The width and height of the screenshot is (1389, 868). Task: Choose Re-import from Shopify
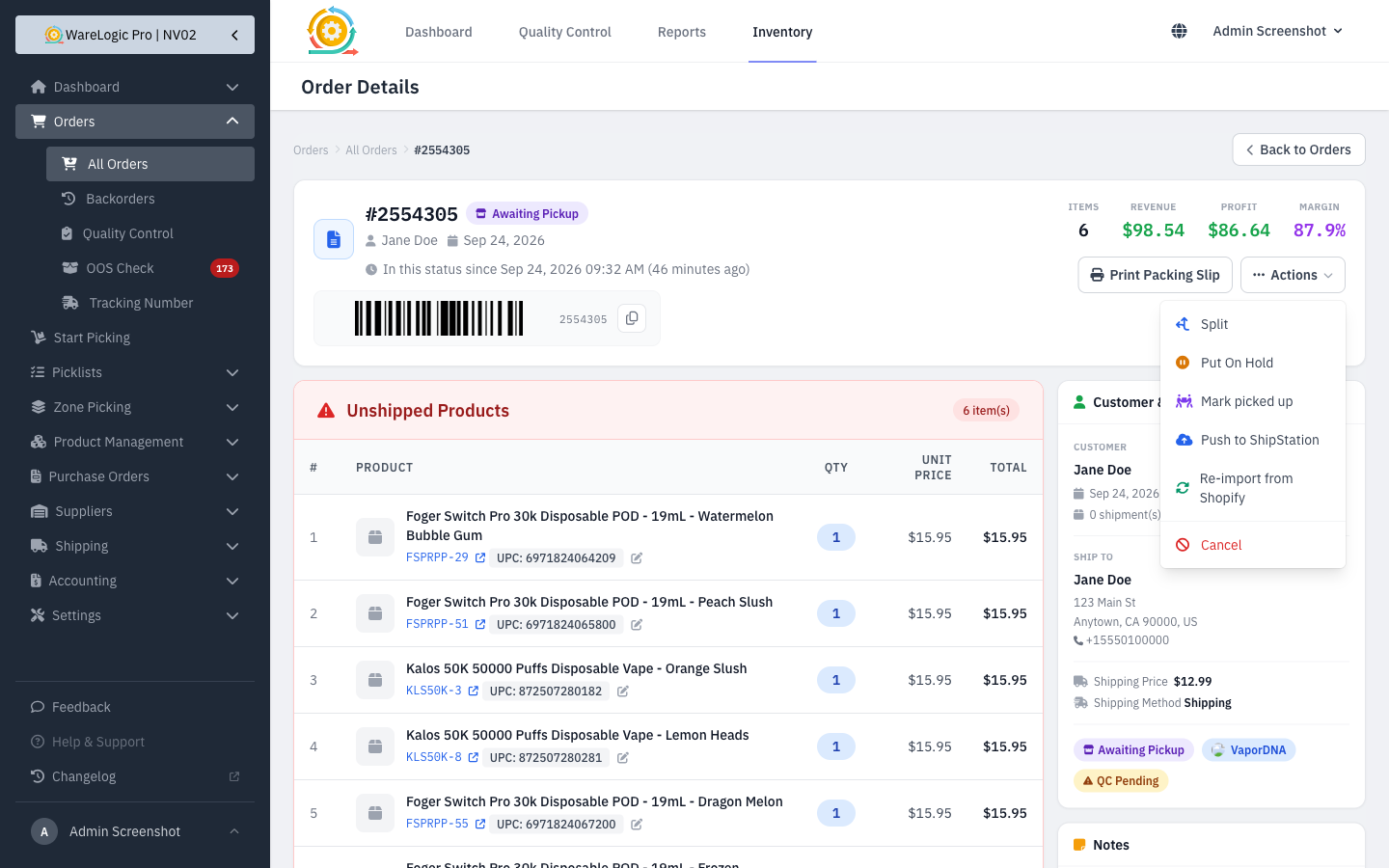[x=1253, y=488]
